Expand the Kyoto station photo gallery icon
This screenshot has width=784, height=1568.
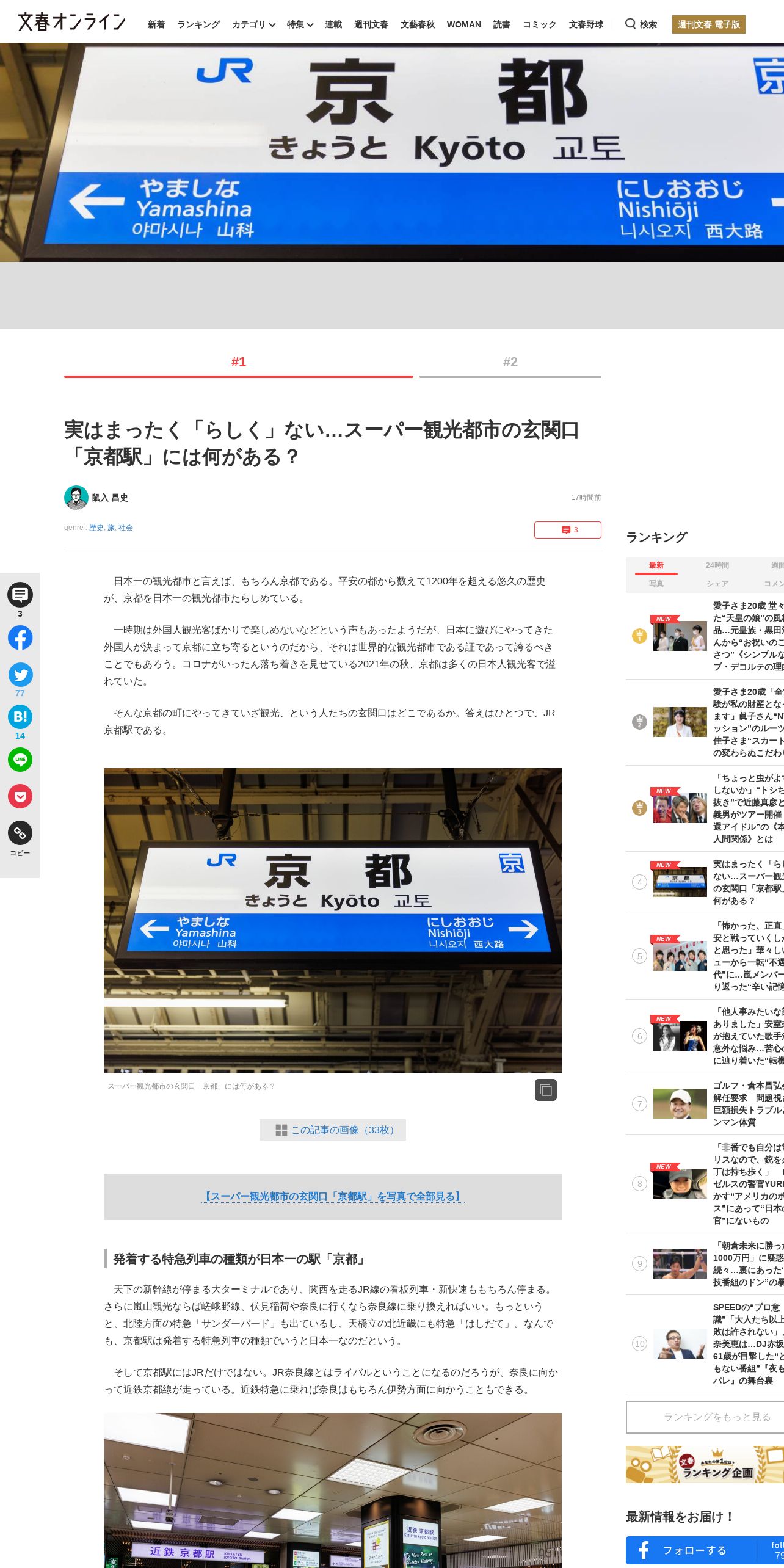546,1090
